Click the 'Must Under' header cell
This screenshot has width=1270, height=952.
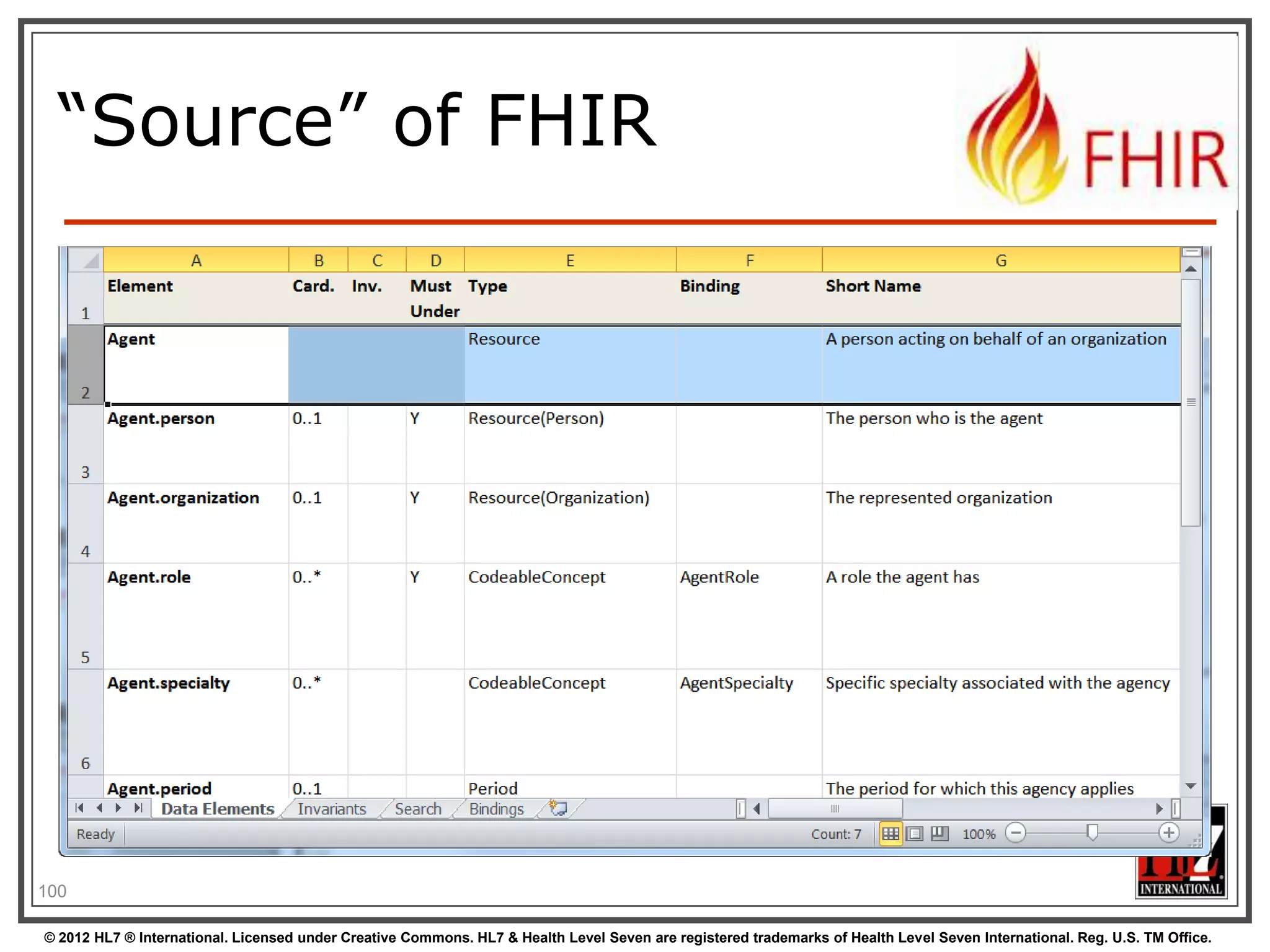[x=435, y=298]
